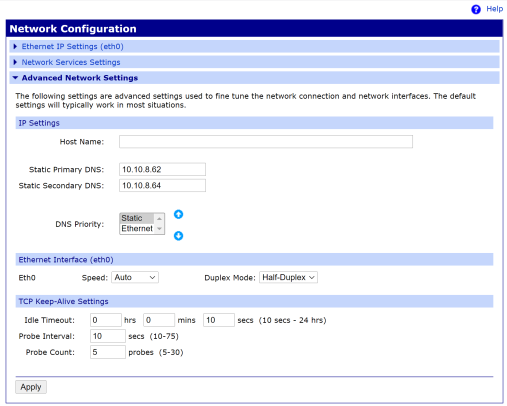Screen dimensions: 507x406
Task: Click the Static Secondary DNS field
Action: click(162, 185)
